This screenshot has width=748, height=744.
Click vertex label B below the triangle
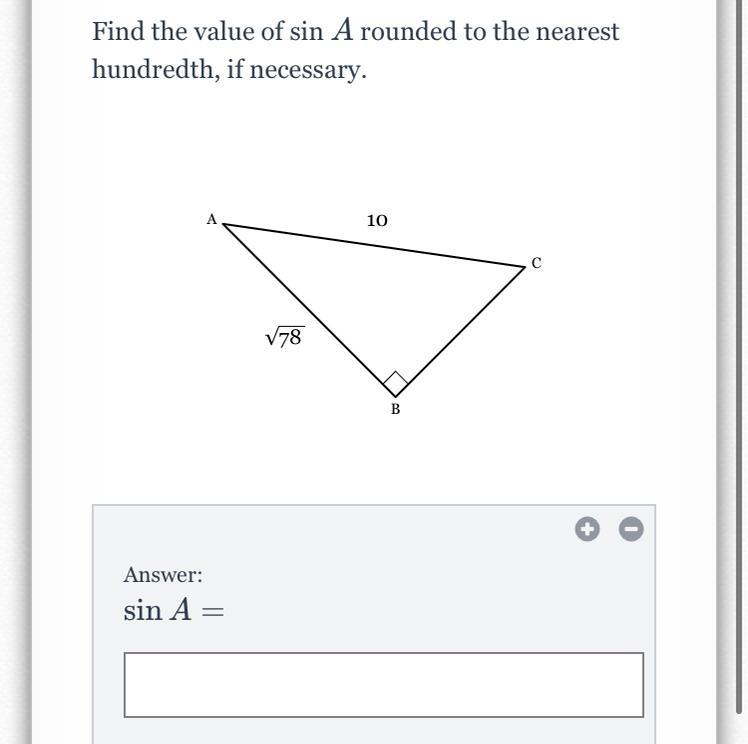point(395,409)
